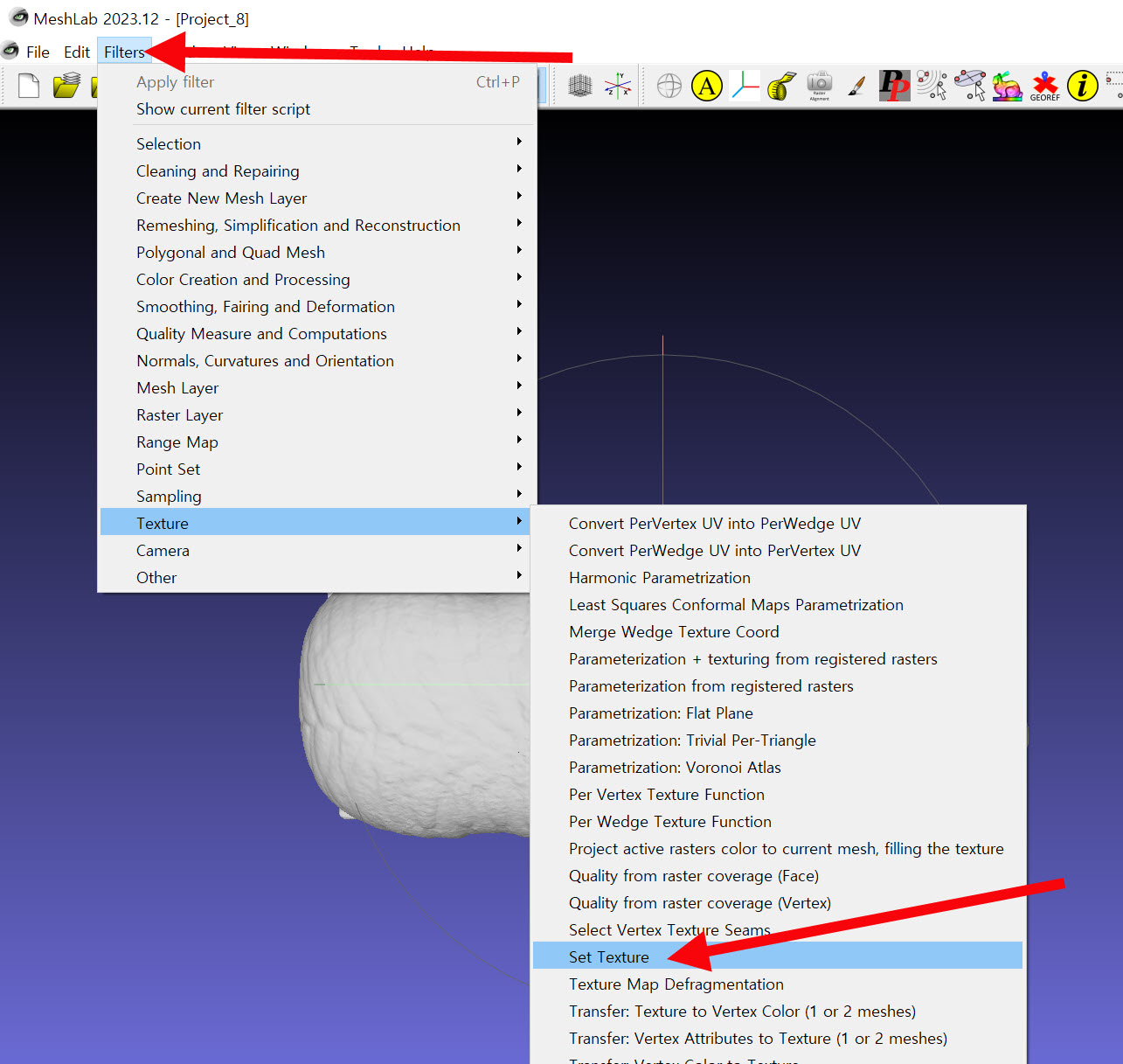1123x1064 pixels.
Task: Select Parametrization: Voronoi Atlas
Action: click(778, 767)
